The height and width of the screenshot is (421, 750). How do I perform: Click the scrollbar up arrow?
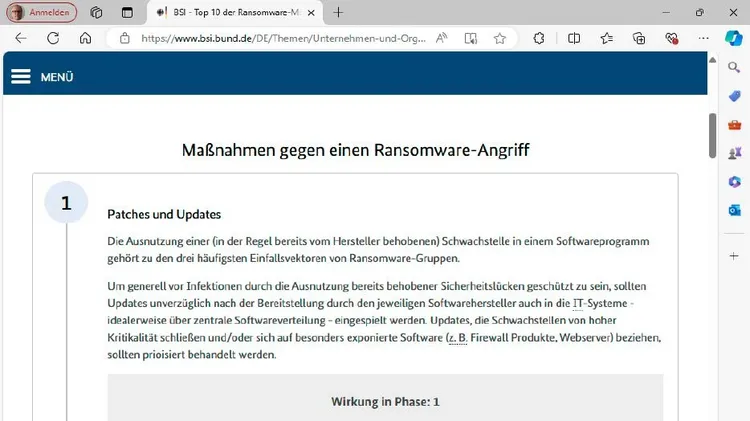click(x=713, y=60)
